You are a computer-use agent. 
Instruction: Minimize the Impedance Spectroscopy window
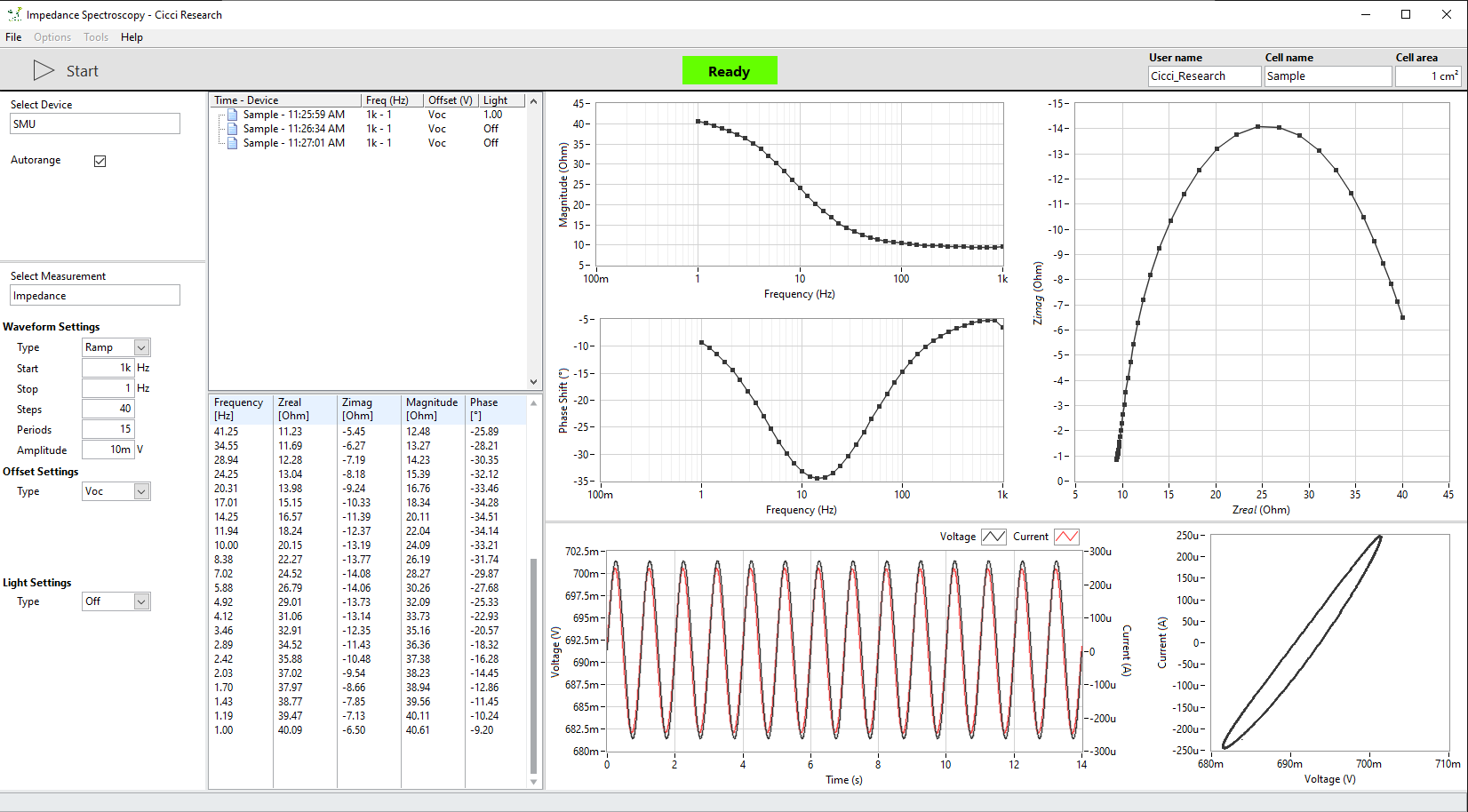[1365, 14]
